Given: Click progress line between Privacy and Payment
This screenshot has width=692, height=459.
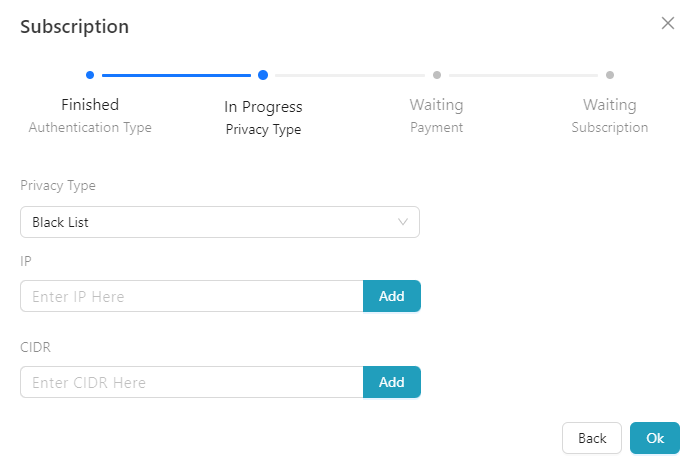Looking at the screenshot, I should (x=350, y=74).
